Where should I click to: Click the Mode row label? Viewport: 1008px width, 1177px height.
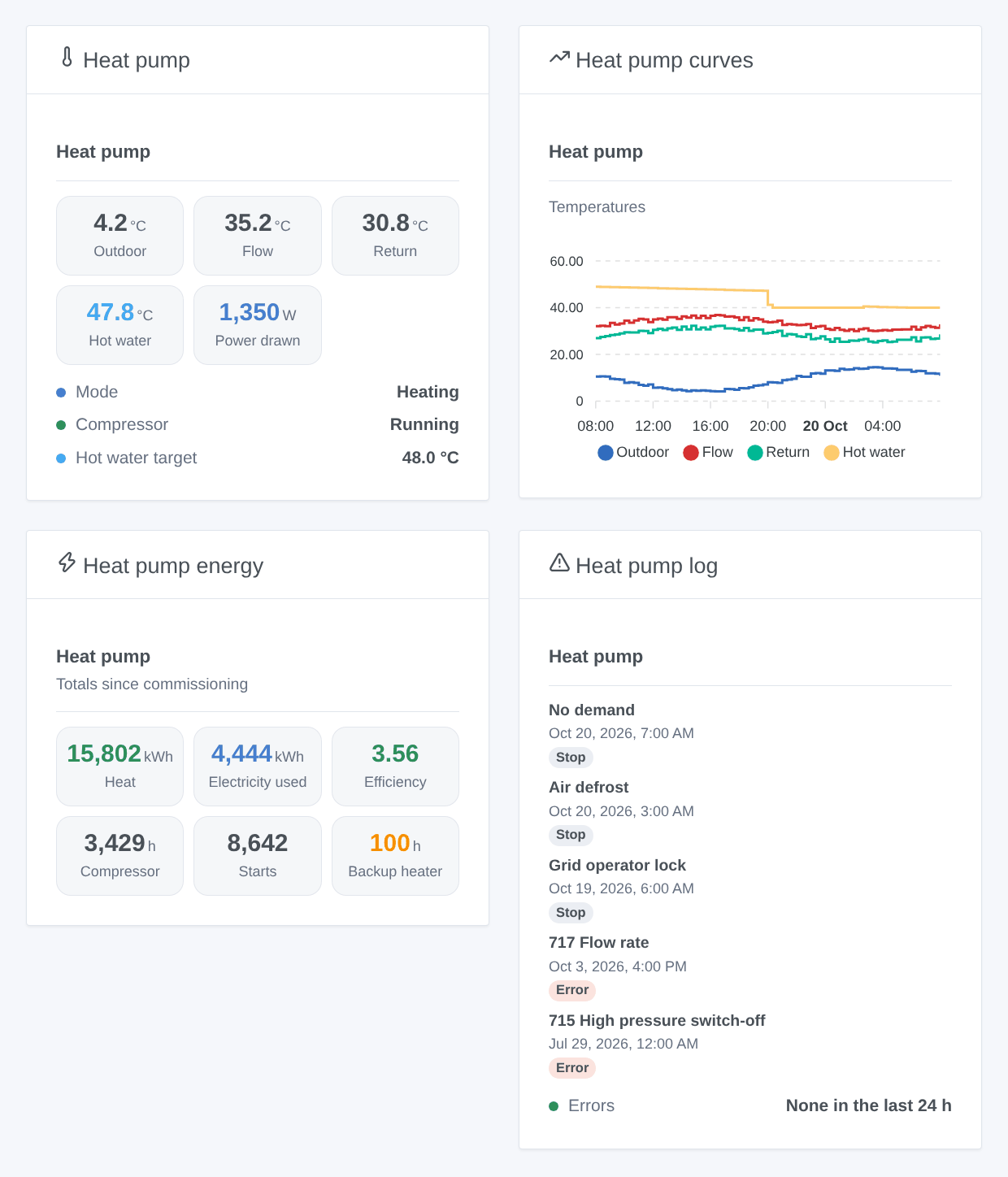tap(97, 392)
